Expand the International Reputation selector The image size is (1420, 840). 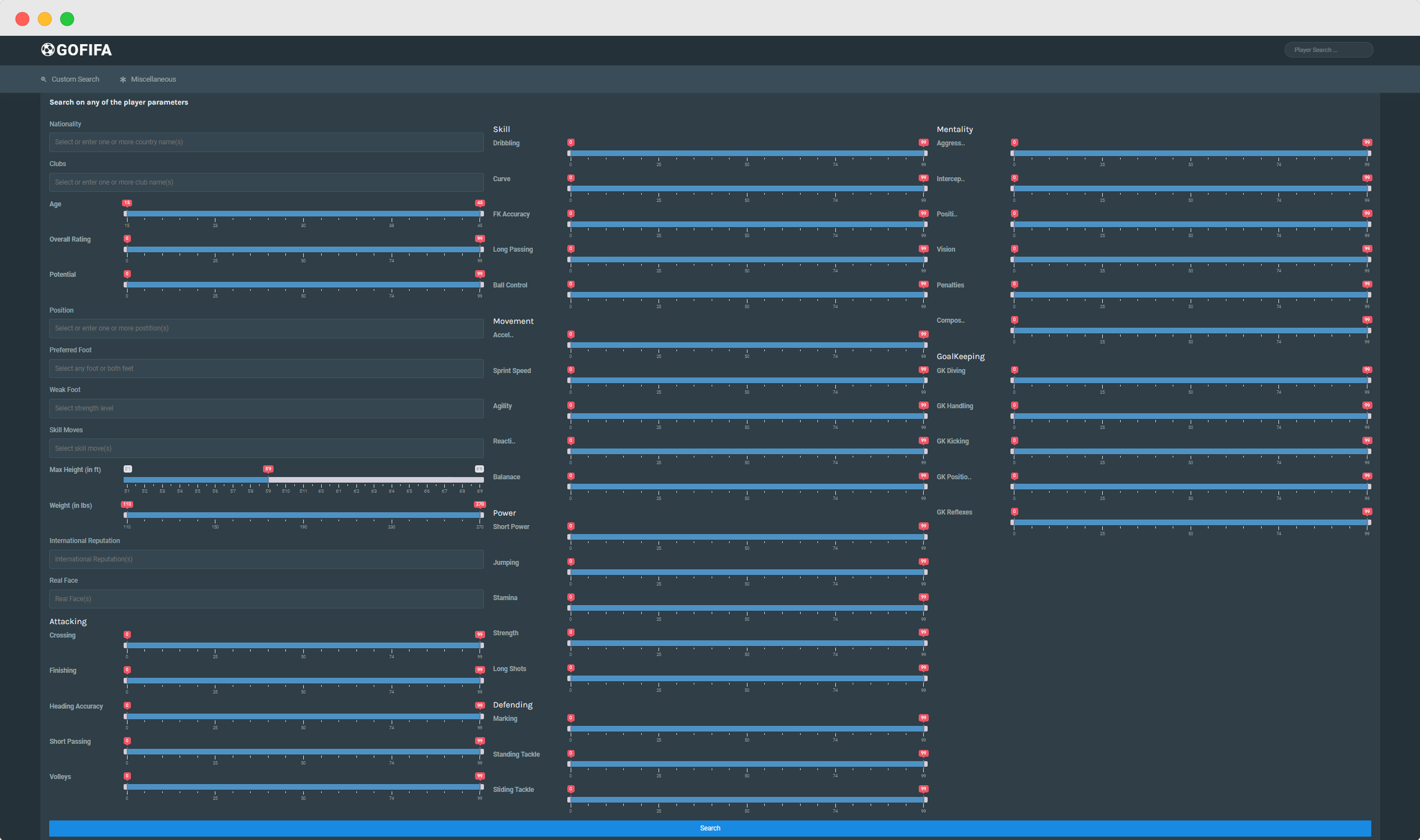point(266,559)
